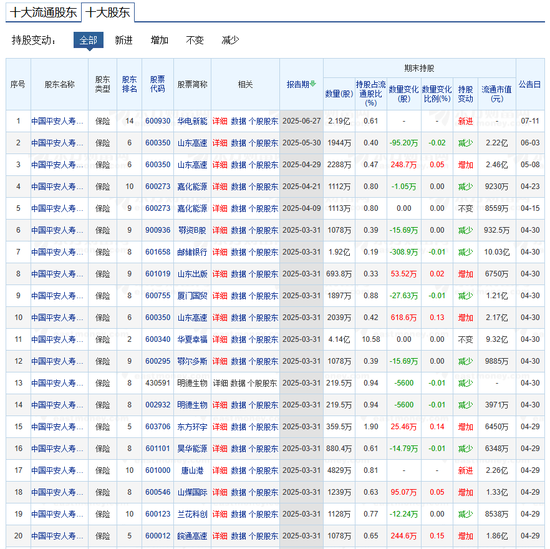Open stock code 601101 link

click(x=158, y=448)
